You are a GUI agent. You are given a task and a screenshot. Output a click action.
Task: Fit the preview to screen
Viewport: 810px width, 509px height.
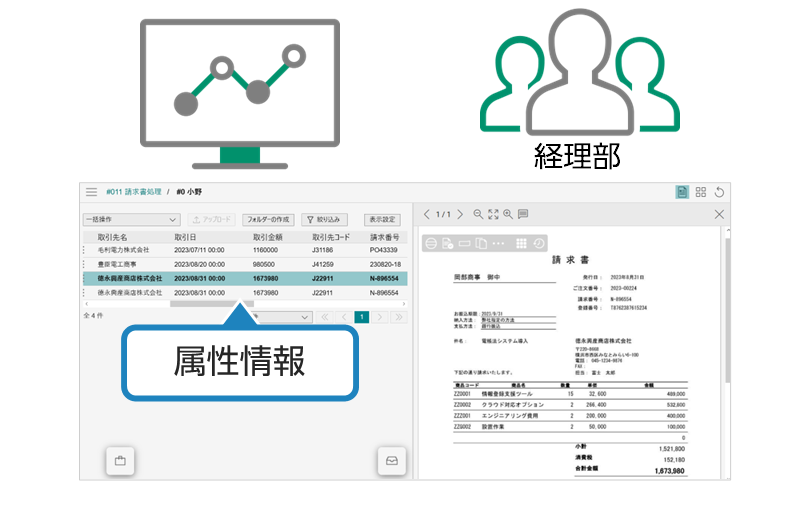point(493,214)
